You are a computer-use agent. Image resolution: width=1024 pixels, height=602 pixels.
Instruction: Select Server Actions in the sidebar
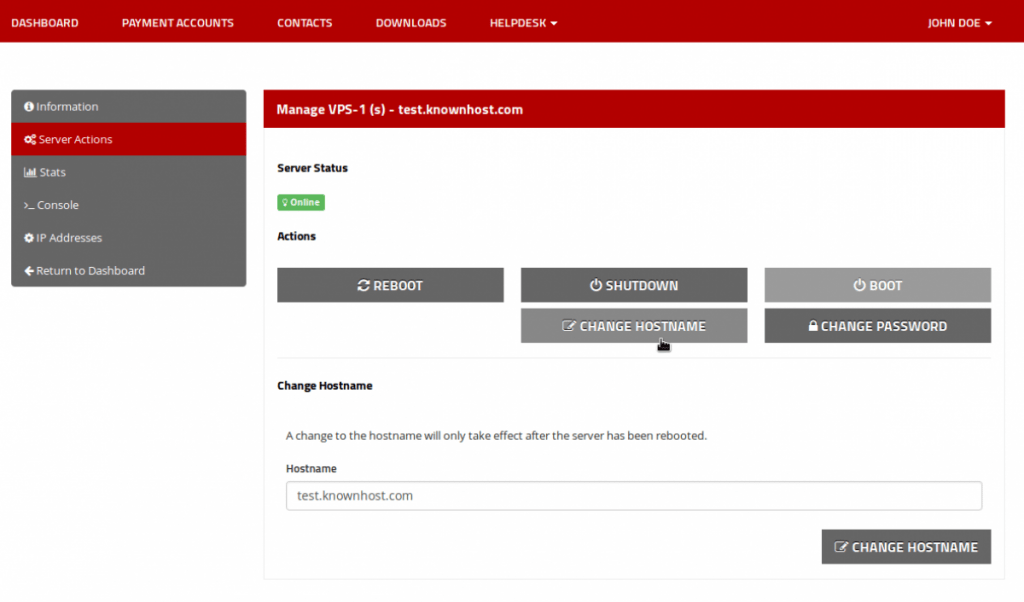pos(129,139)
